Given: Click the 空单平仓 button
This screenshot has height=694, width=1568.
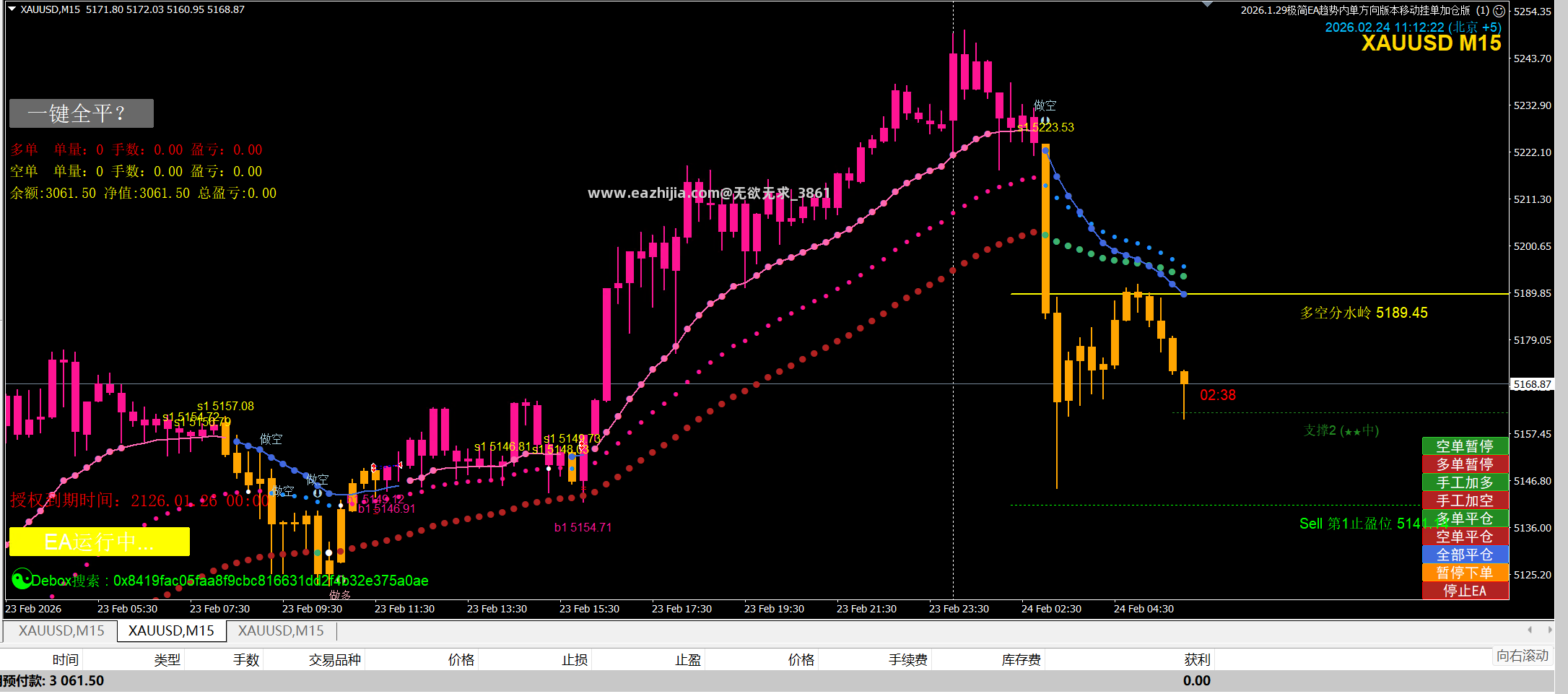Looking at the screenshot, I should 1465,537.
